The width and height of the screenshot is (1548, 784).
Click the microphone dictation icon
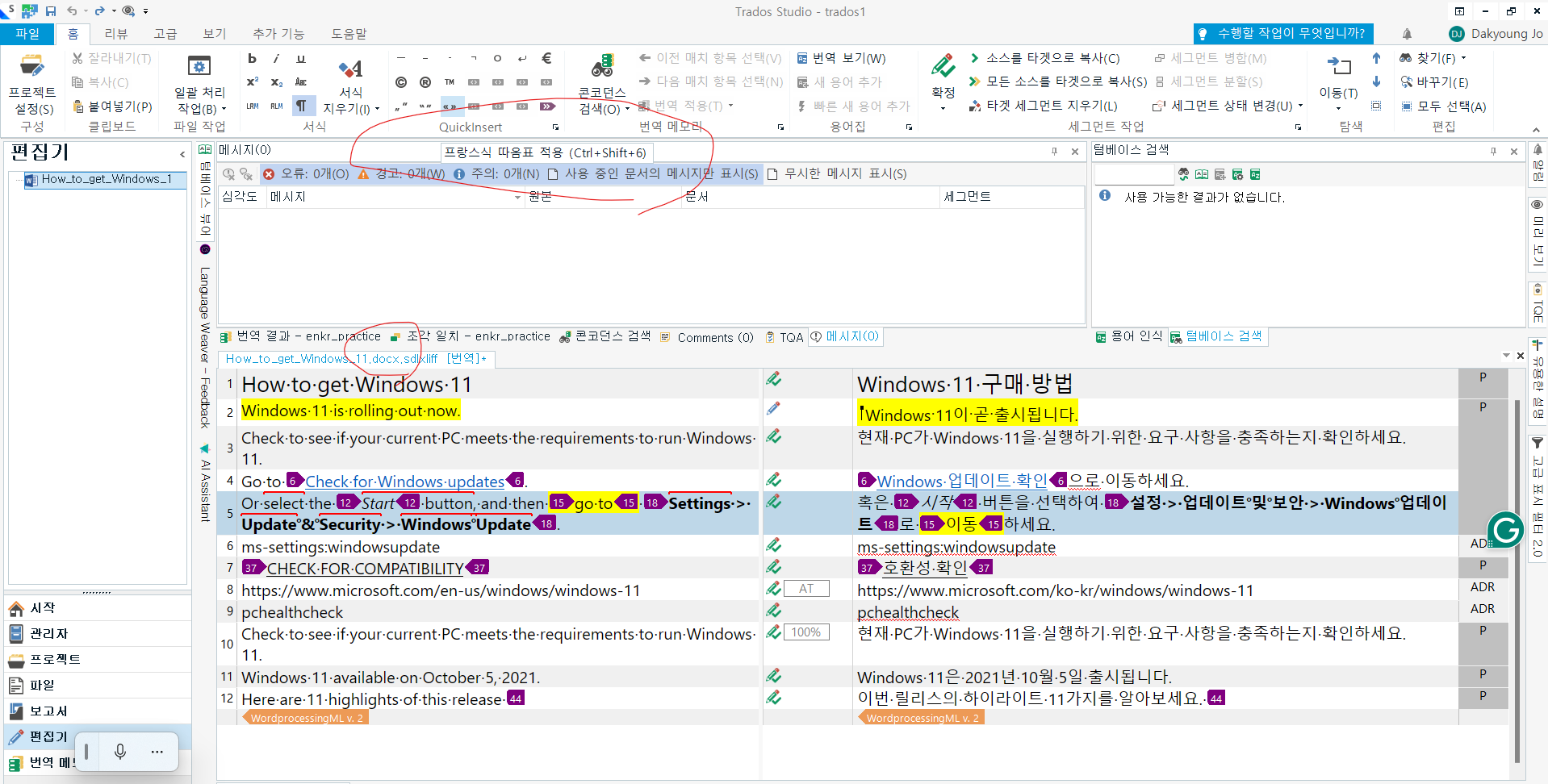[120, 752]
